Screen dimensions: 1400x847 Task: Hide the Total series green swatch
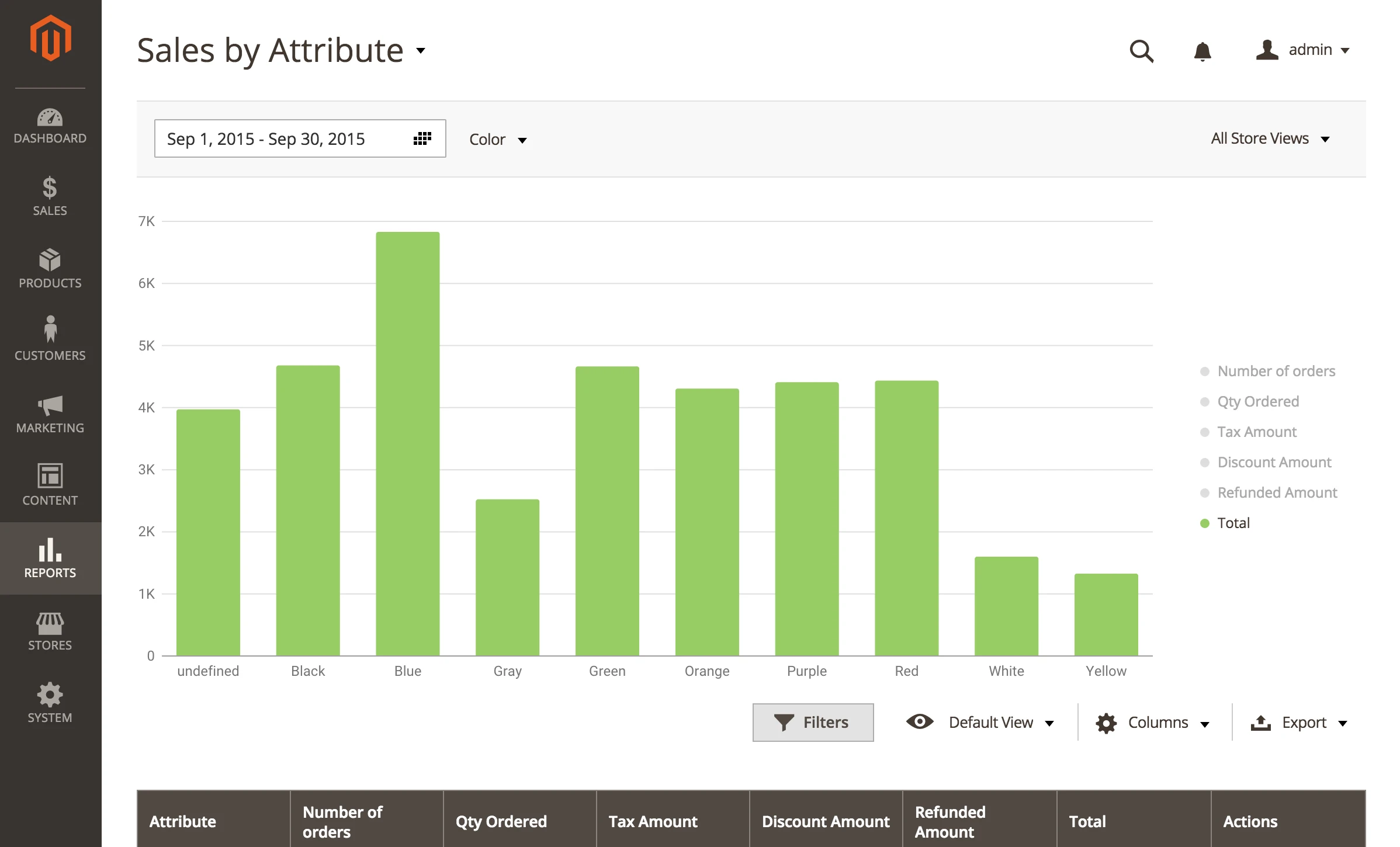click(1204, 523)
